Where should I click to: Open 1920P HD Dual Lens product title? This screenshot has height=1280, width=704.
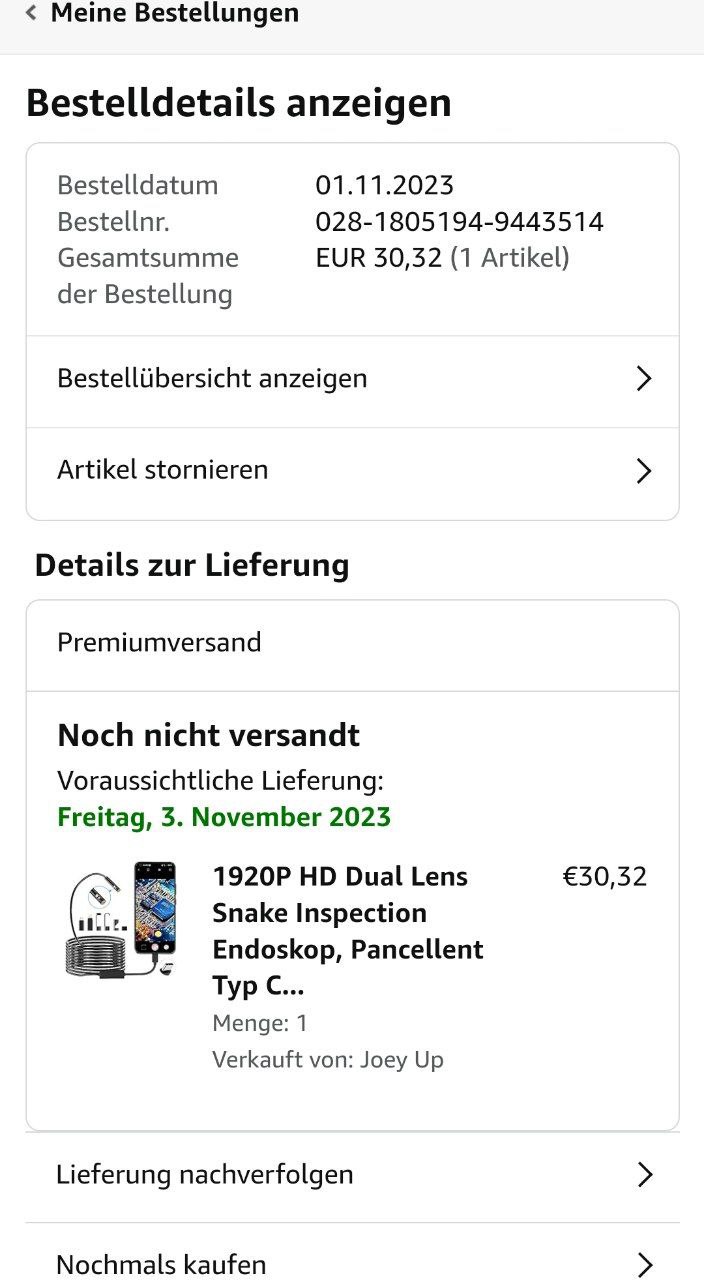(x=347, y=931)
